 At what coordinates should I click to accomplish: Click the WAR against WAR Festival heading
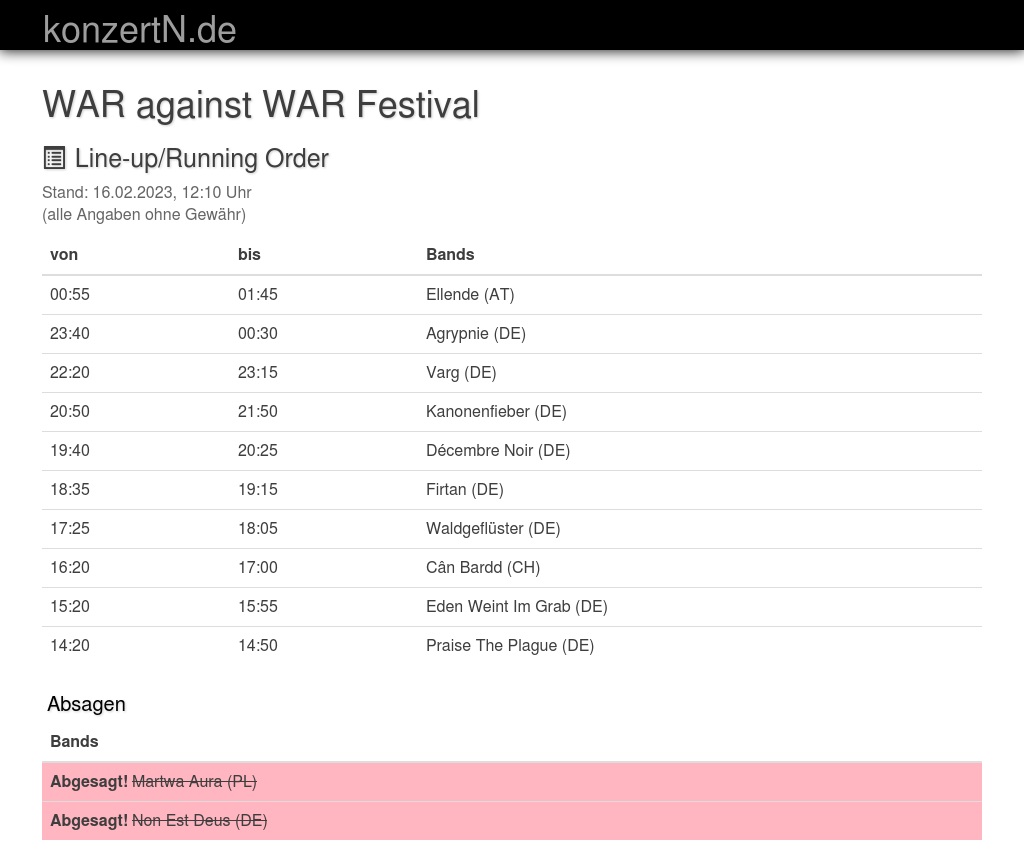260,104
